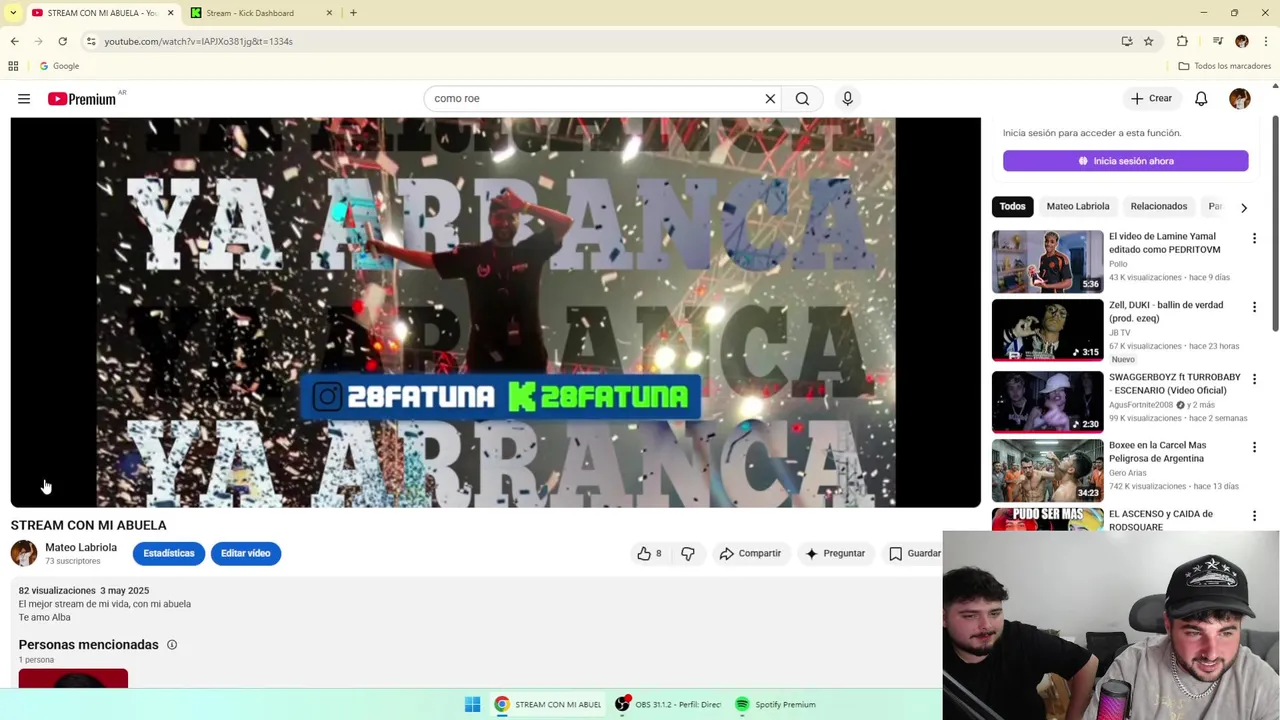
Task: Open the Windows Start button
Action: point(472,704)
